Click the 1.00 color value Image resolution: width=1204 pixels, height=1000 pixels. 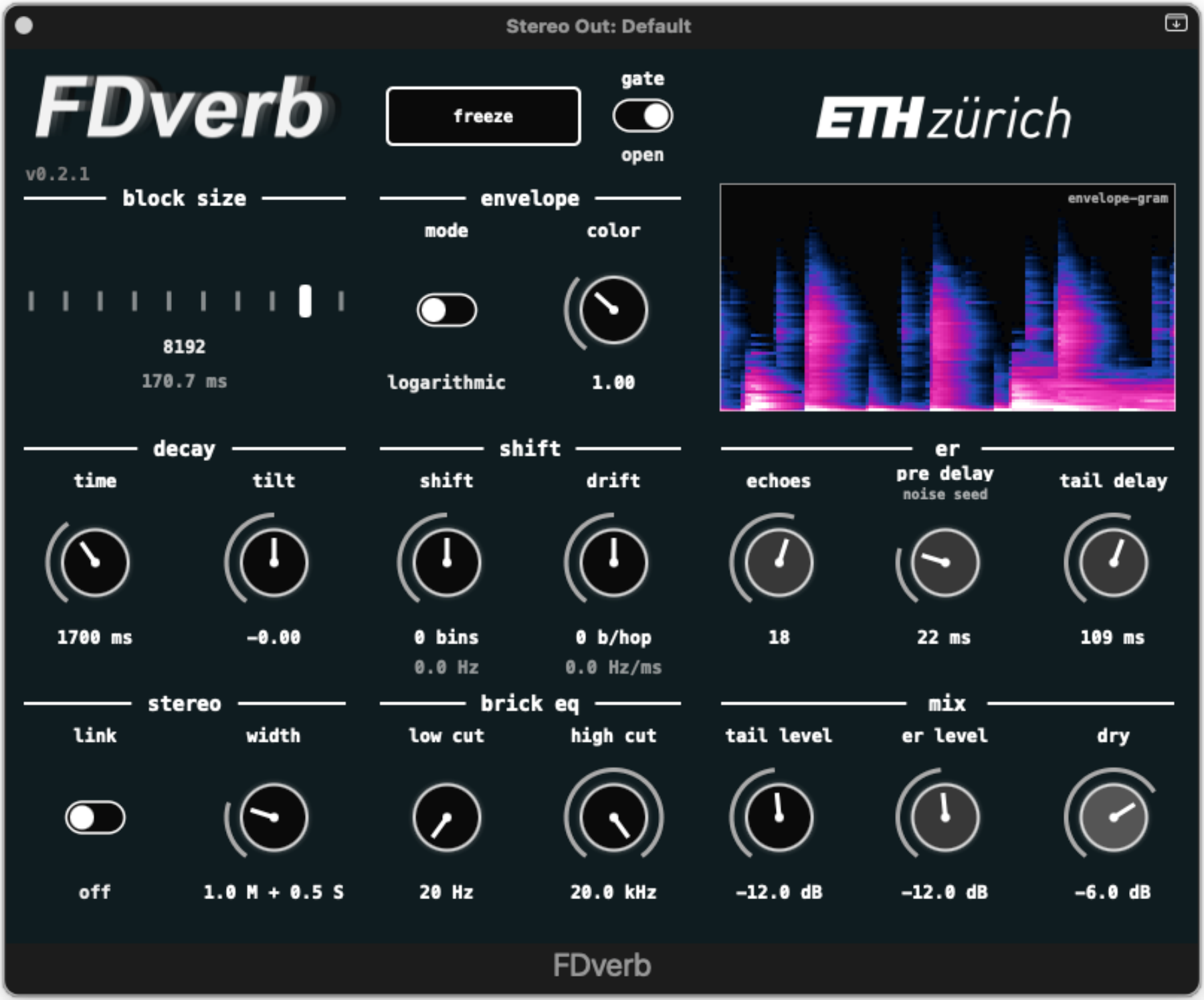(x=613, y=382)
